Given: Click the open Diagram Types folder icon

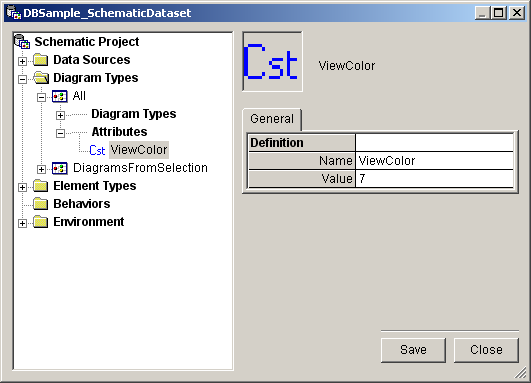Looking at the screenshot, I should click(x=41, y=78).
